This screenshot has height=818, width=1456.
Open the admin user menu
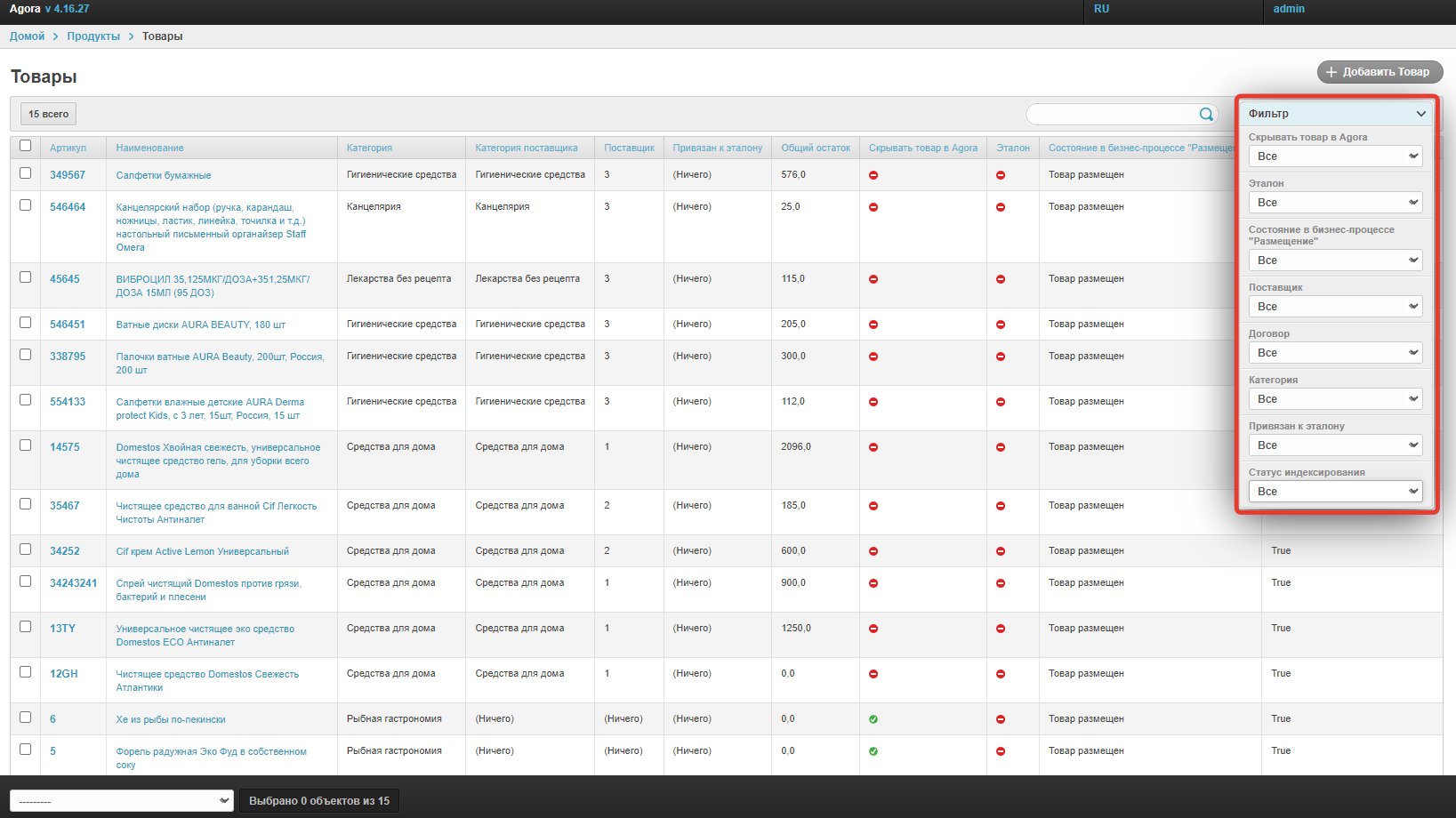pyautogui.click(x=1288, y=9)
